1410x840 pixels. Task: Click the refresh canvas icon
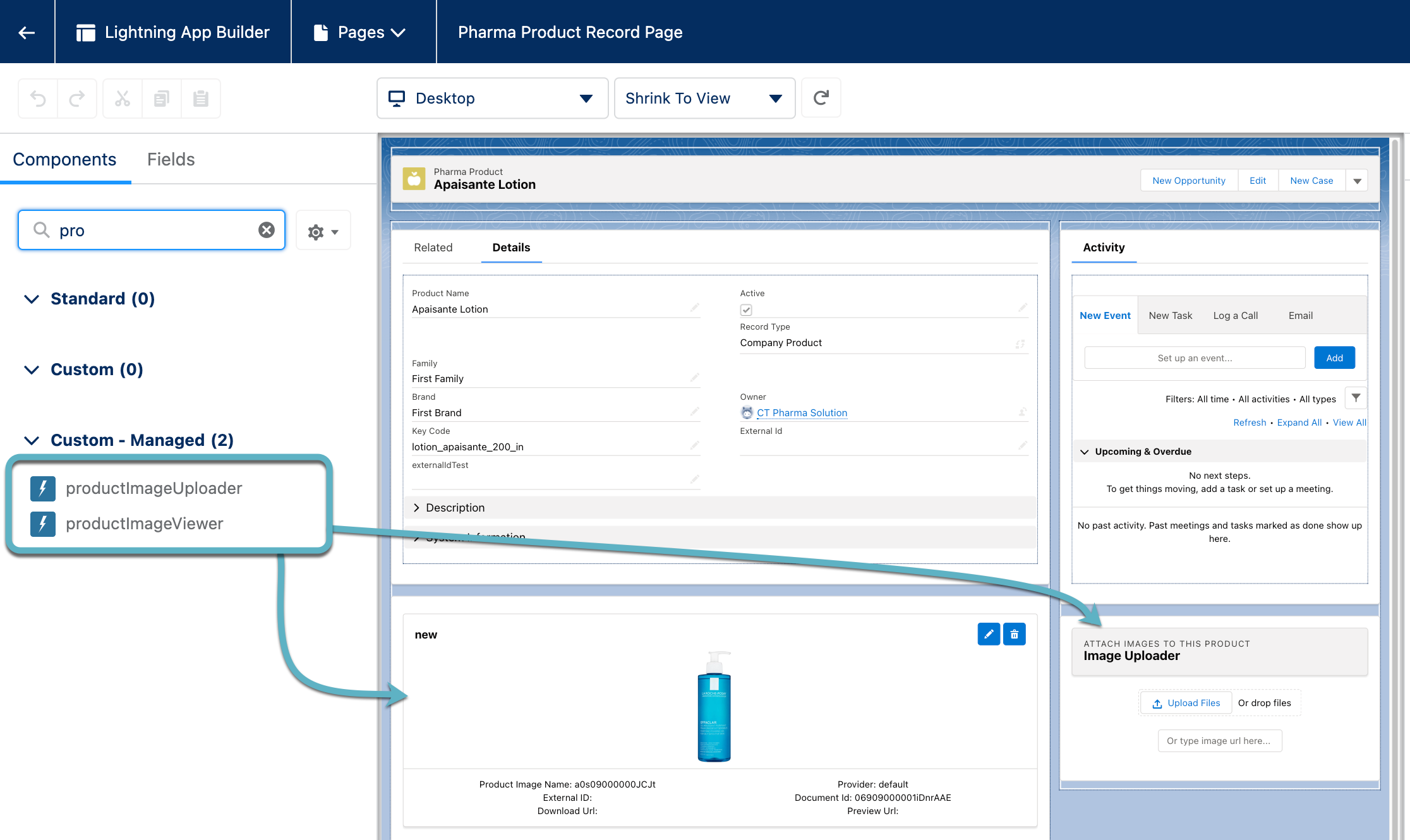(821, 98)
